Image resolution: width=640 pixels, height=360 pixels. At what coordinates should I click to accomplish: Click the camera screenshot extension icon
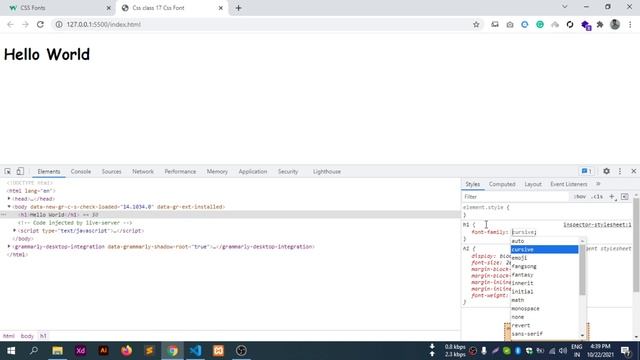(x=510, y=24)
